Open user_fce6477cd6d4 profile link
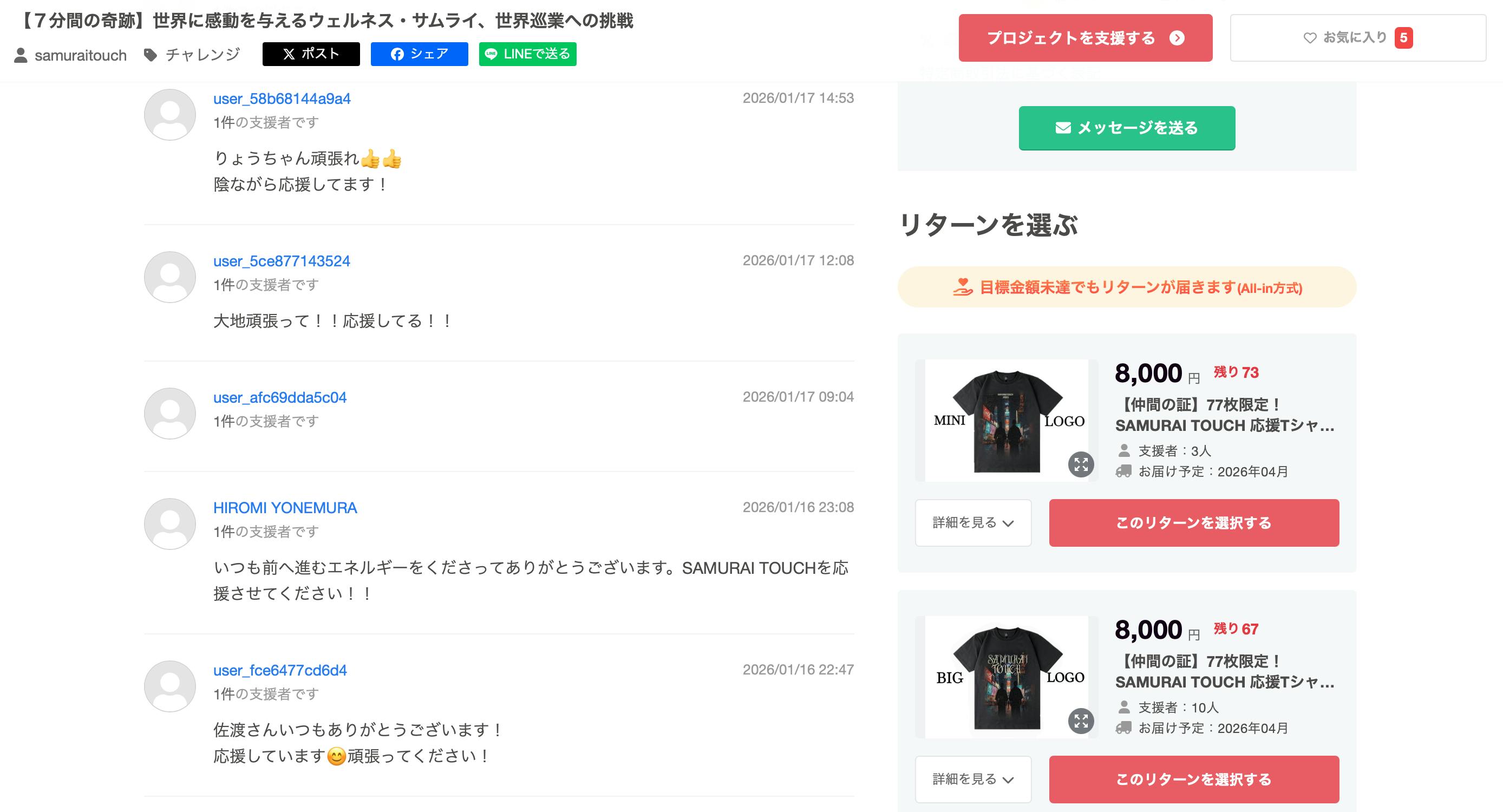 (279, 670)
